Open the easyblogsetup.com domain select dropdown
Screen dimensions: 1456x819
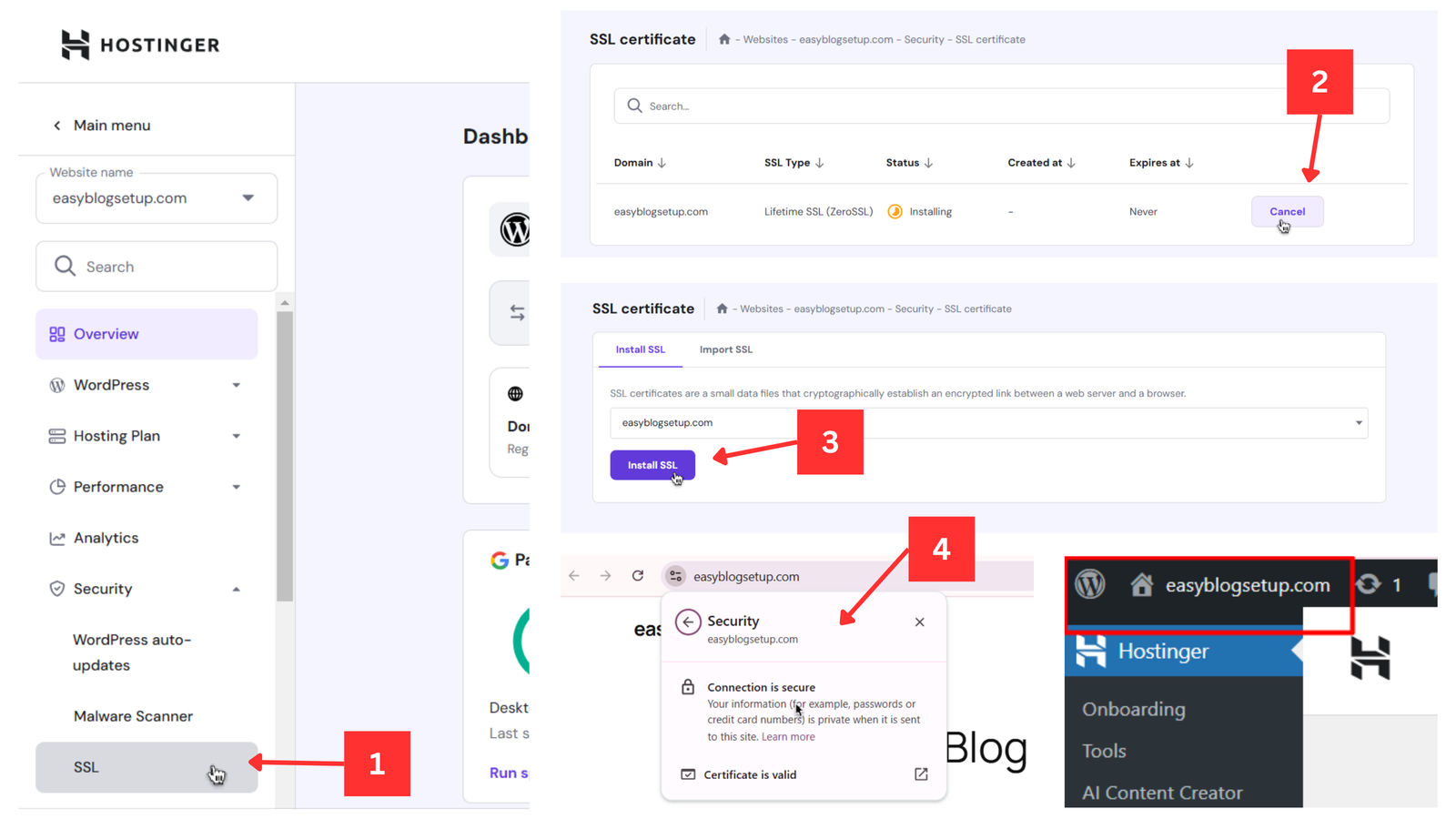click(988, 423)
